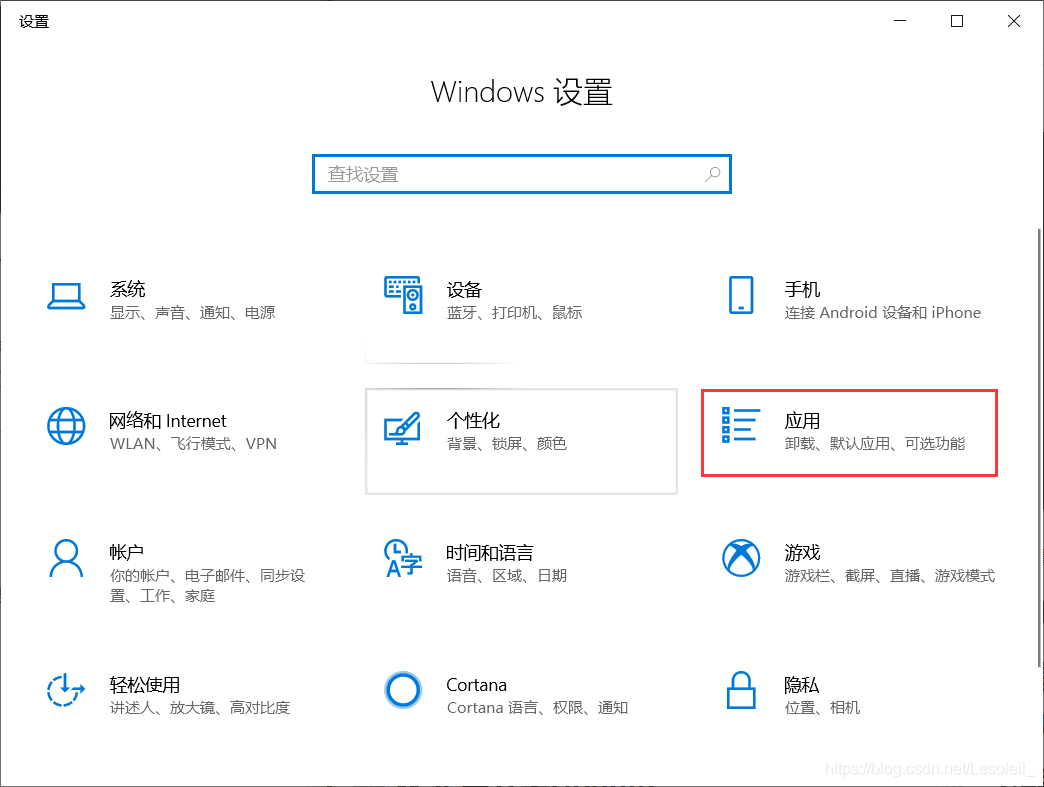The width and height of the screenshot is (1044, 787).
Task: Open the Cortana heading
Action: click(x=476, y=684)
